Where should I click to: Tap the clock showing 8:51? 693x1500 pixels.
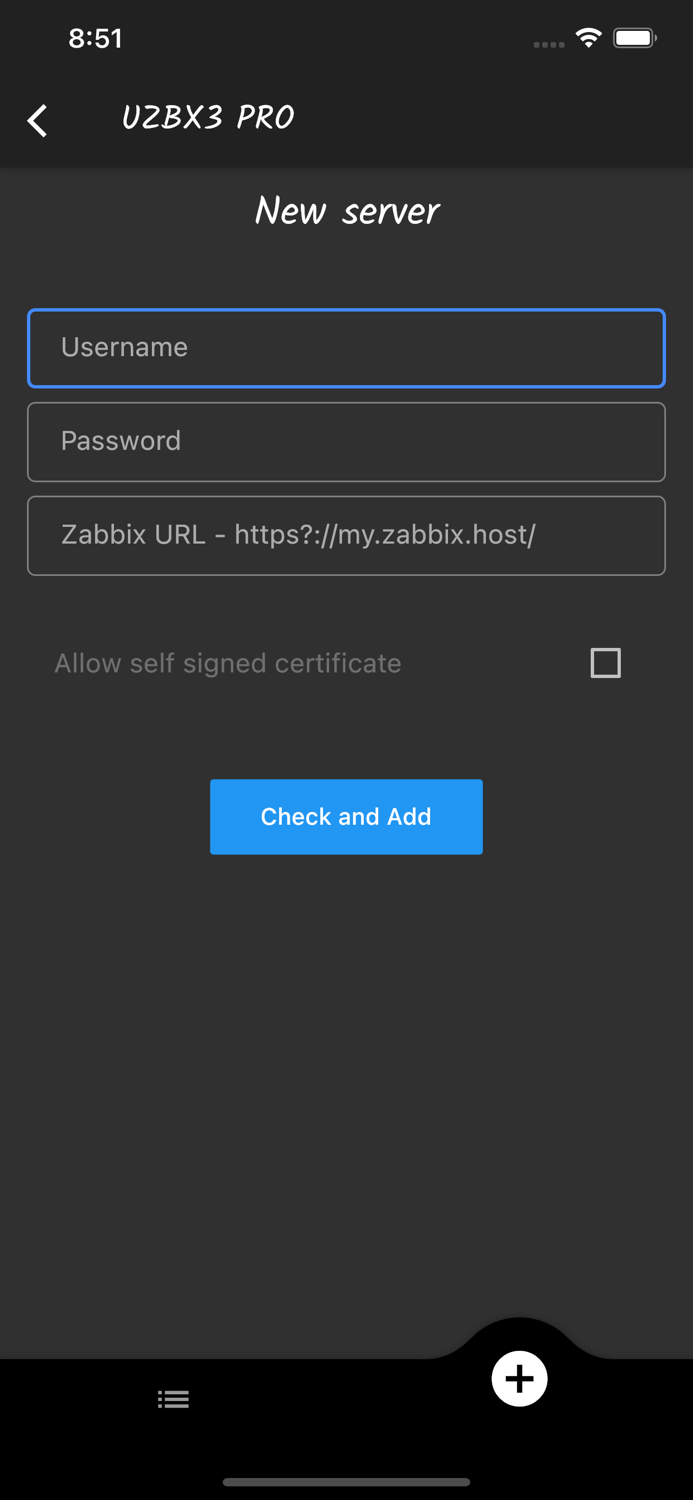point(96,37)
